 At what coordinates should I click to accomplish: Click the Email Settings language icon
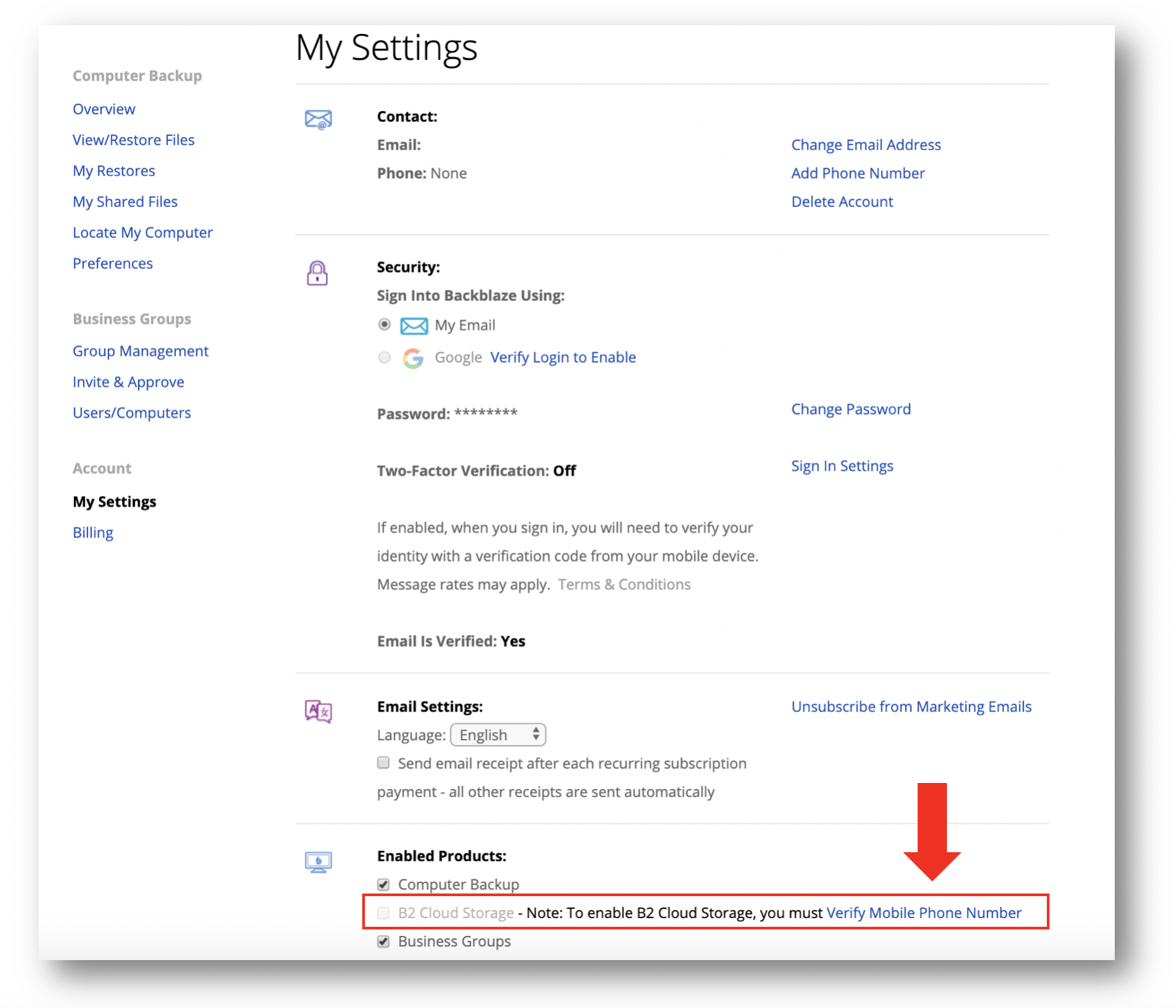click(318, 712)
